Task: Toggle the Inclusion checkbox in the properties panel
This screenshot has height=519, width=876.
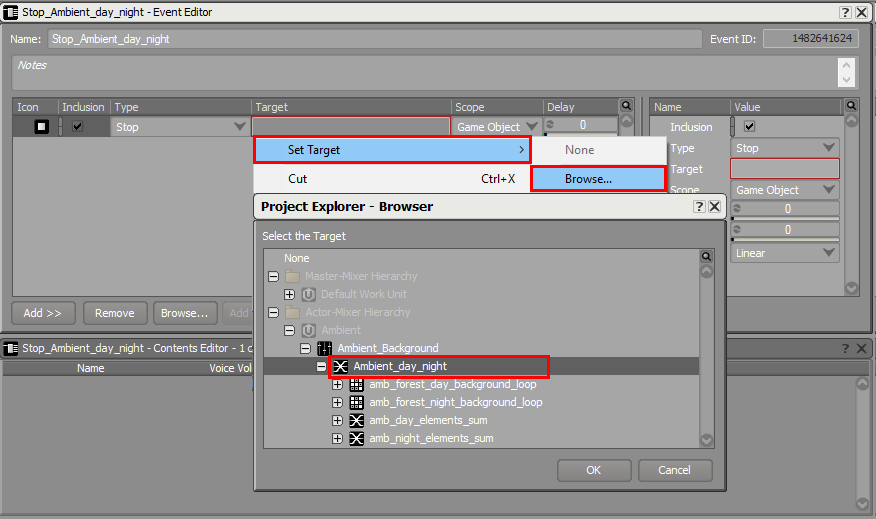Action: tap(750, 127)
